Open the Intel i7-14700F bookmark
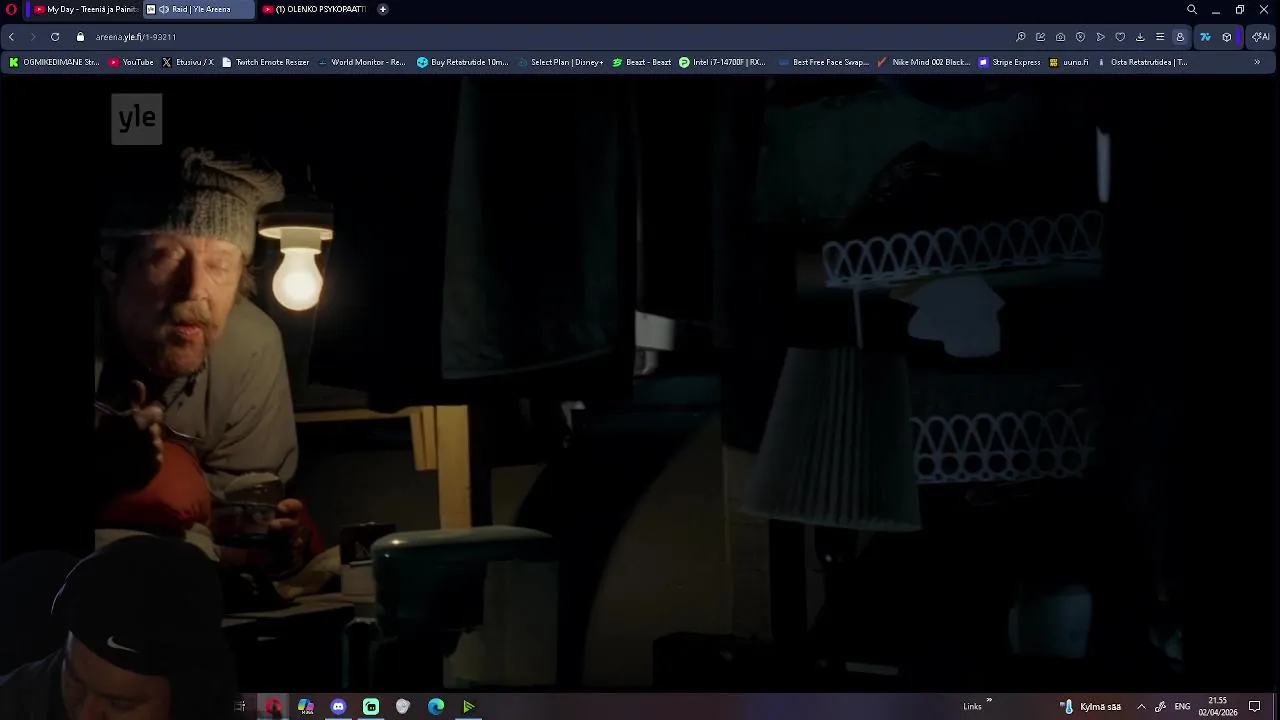 pyautogui.click(x=721, y=62)
